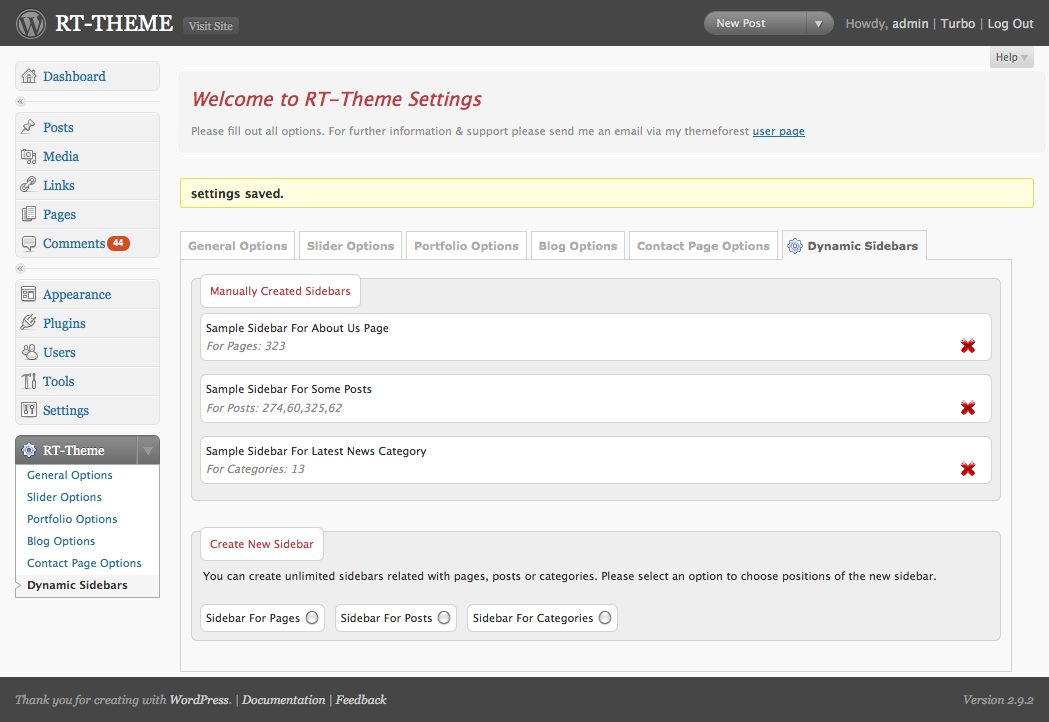The height and width of the screenshot is (722, 1049).
Task: Select the Dynamic Sidebars tab
Action: [854, 246]
